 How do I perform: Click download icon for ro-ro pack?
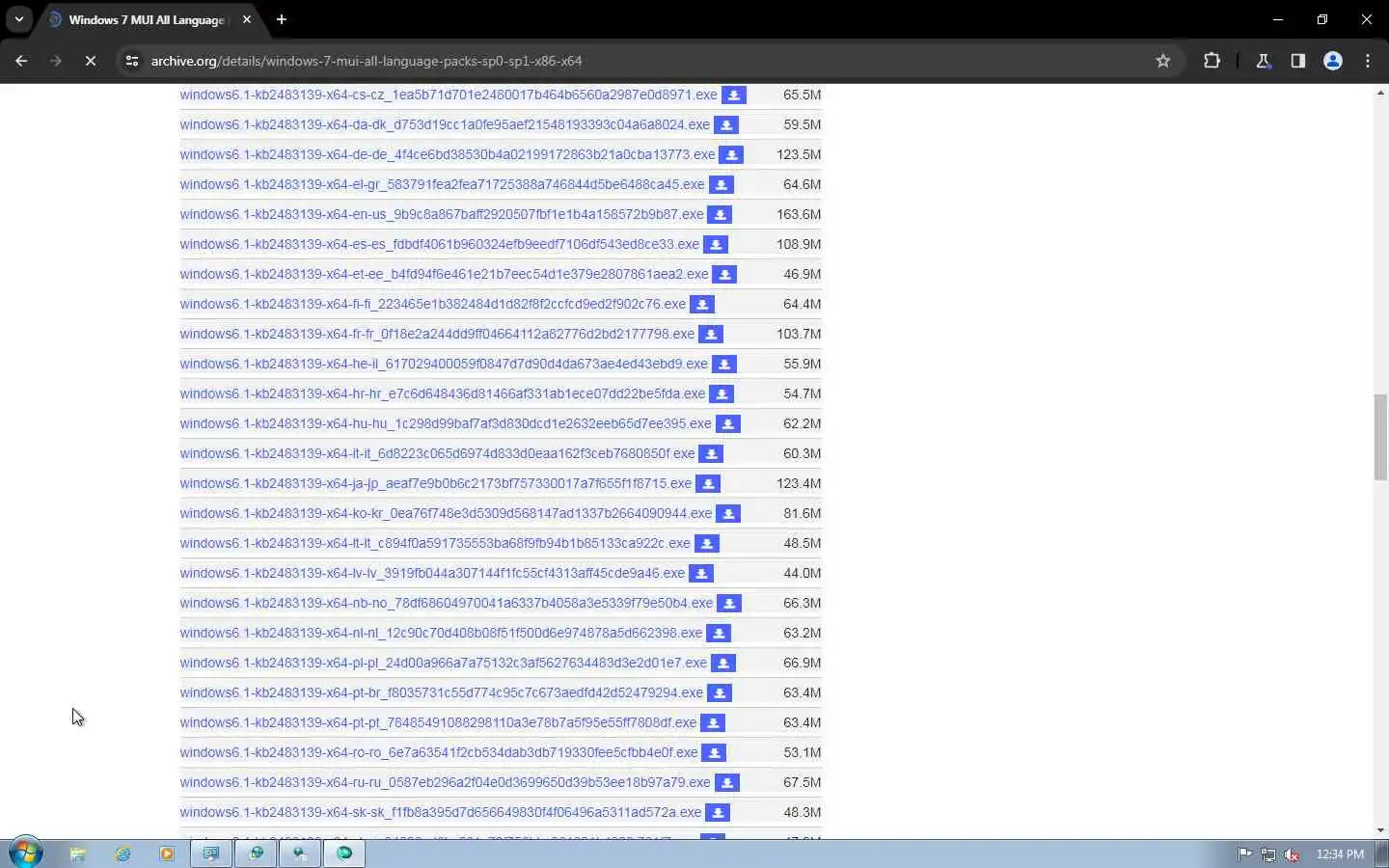click(714, 753)
